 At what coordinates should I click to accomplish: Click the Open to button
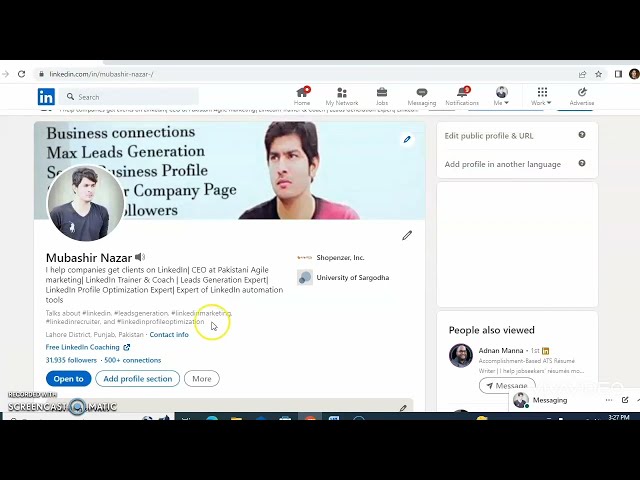pos(69,379)
